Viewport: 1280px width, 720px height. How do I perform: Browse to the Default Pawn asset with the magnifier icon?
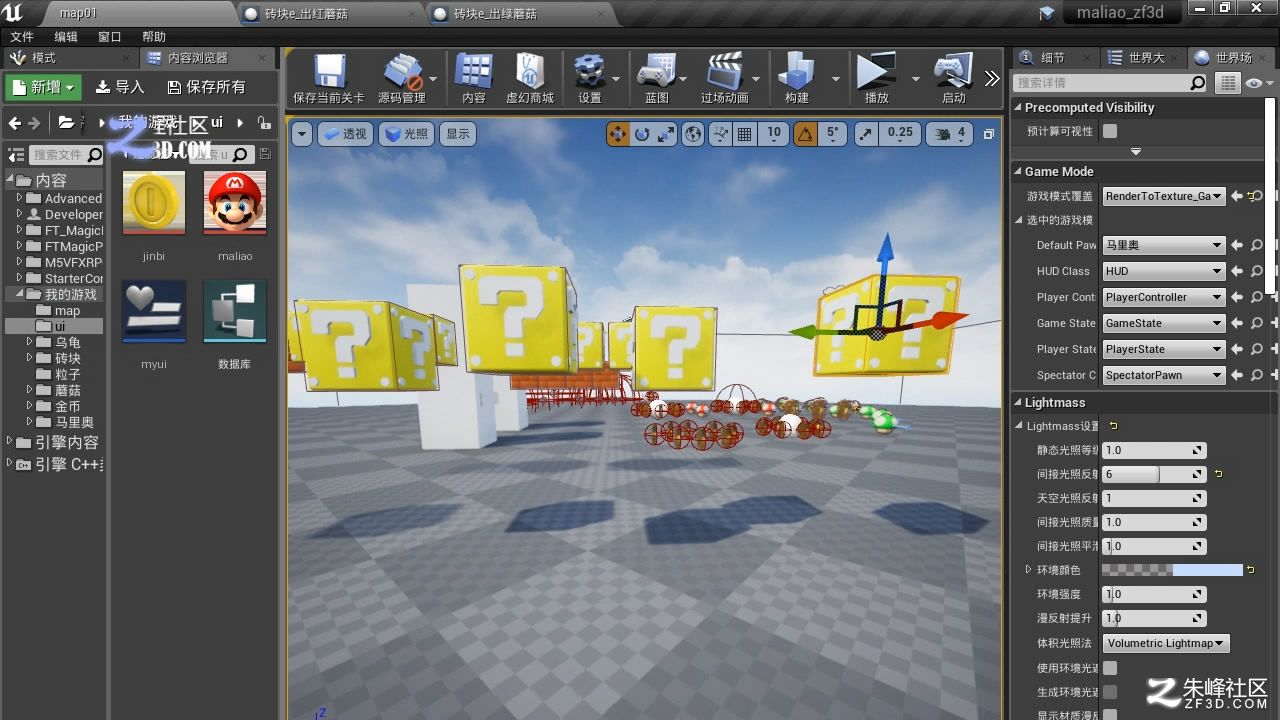tap(1257, 245)
